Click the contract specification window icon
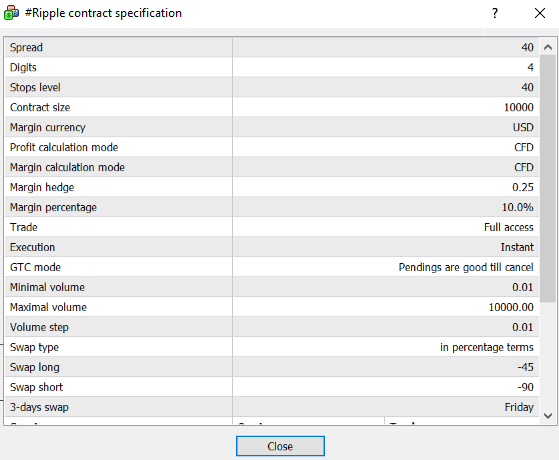This screenshot has height=460, width=559. point(11,13)
